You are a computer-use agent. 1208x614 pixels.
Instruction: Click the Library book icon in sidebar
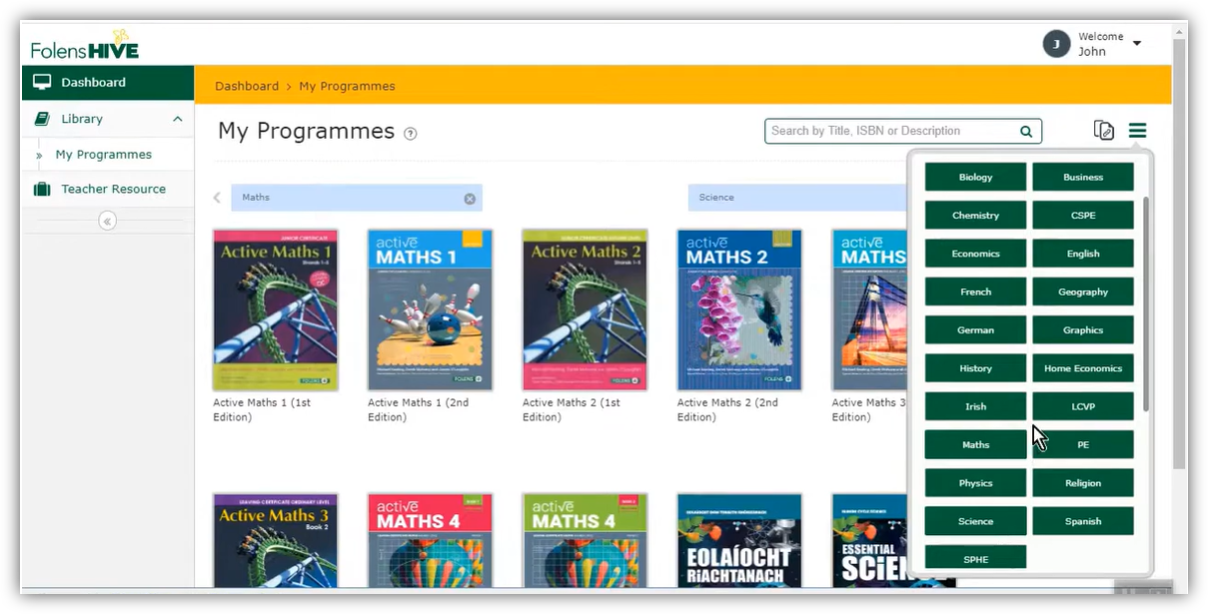coord(42,119)
